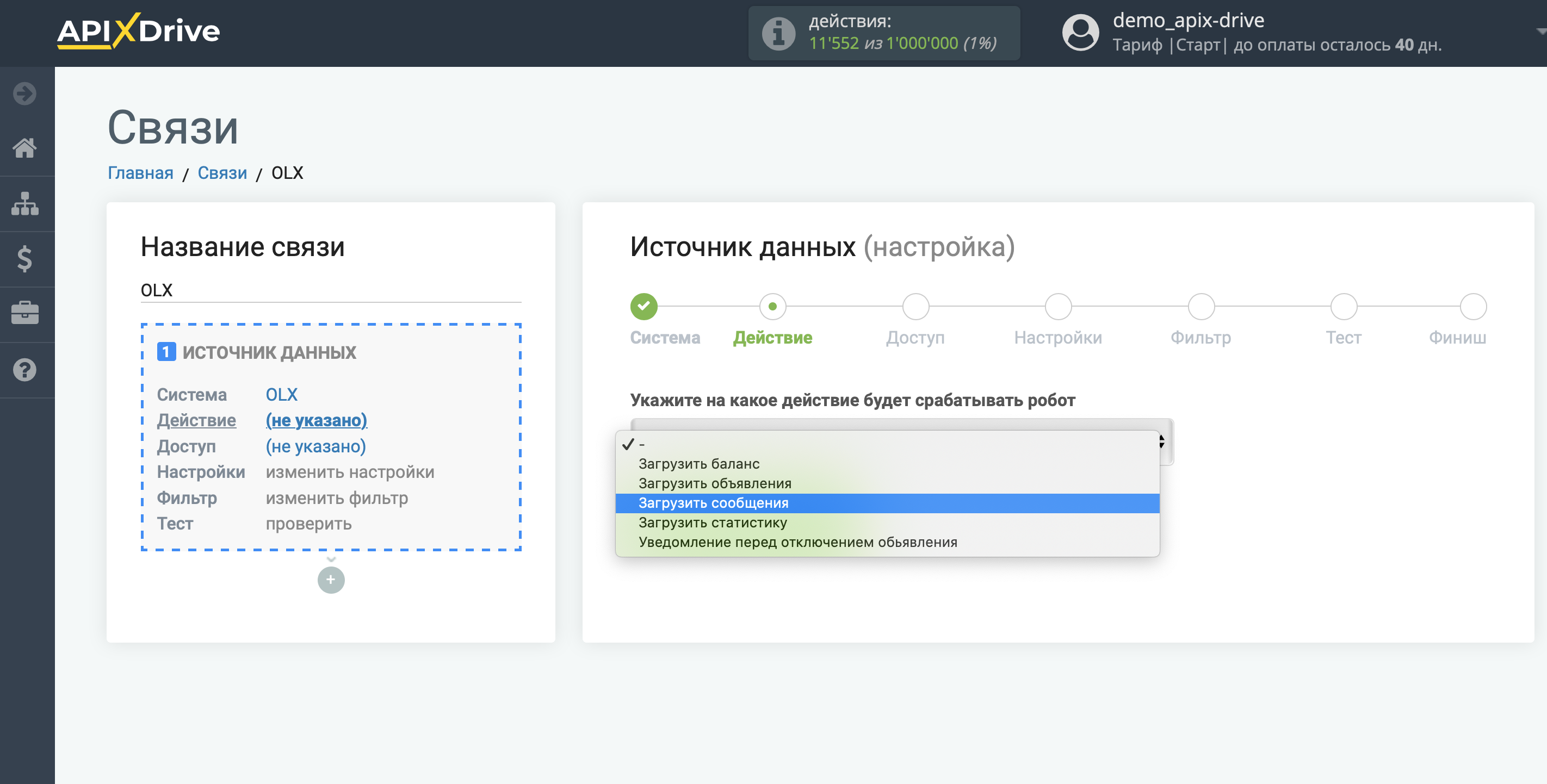Open the billing dollar icon in the sidebar
The height and width of the screenshot is (784, 1547).
point(24,259)
